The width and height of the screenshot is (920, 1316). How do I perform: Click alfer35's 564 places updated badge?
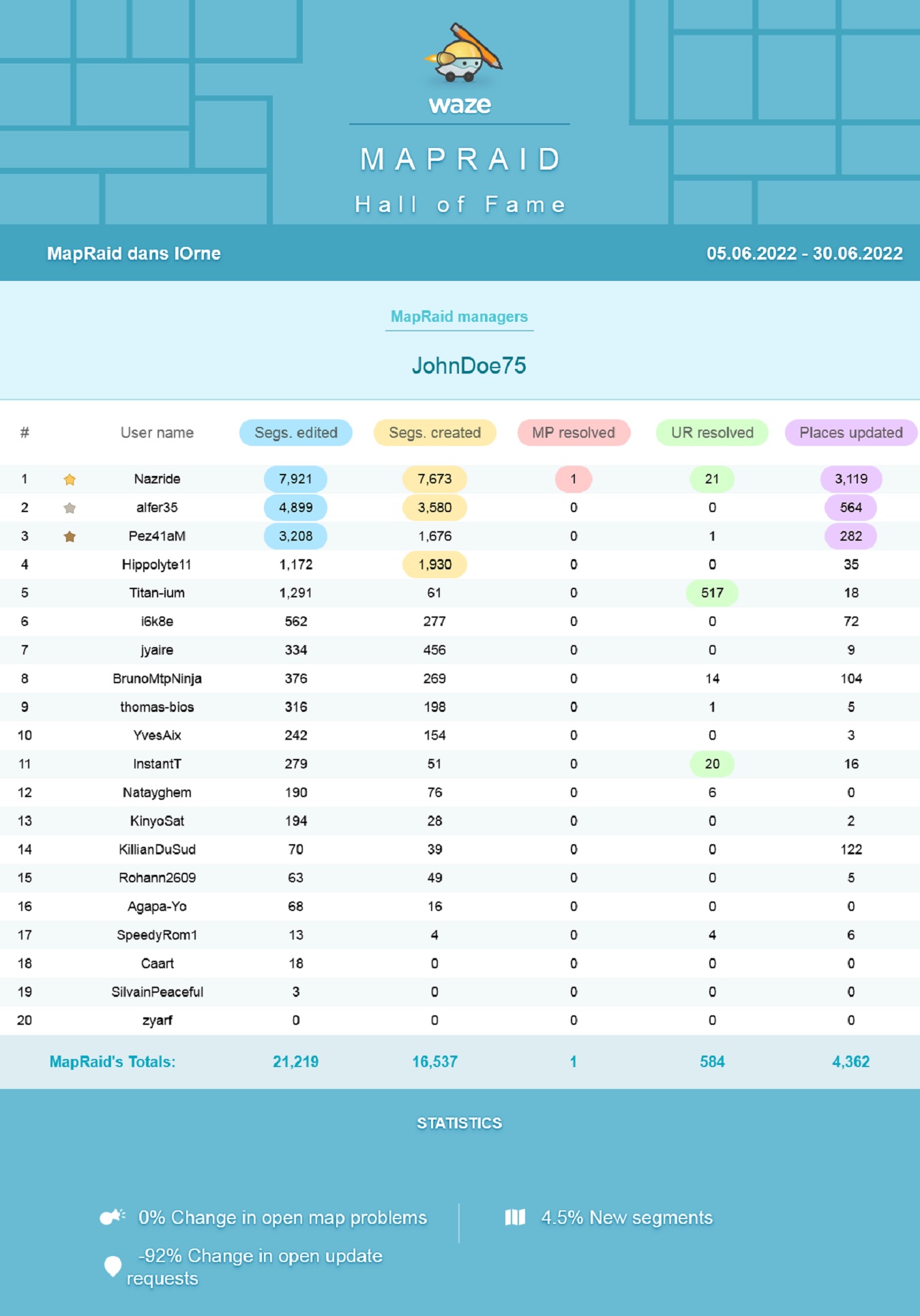point(851,507)
